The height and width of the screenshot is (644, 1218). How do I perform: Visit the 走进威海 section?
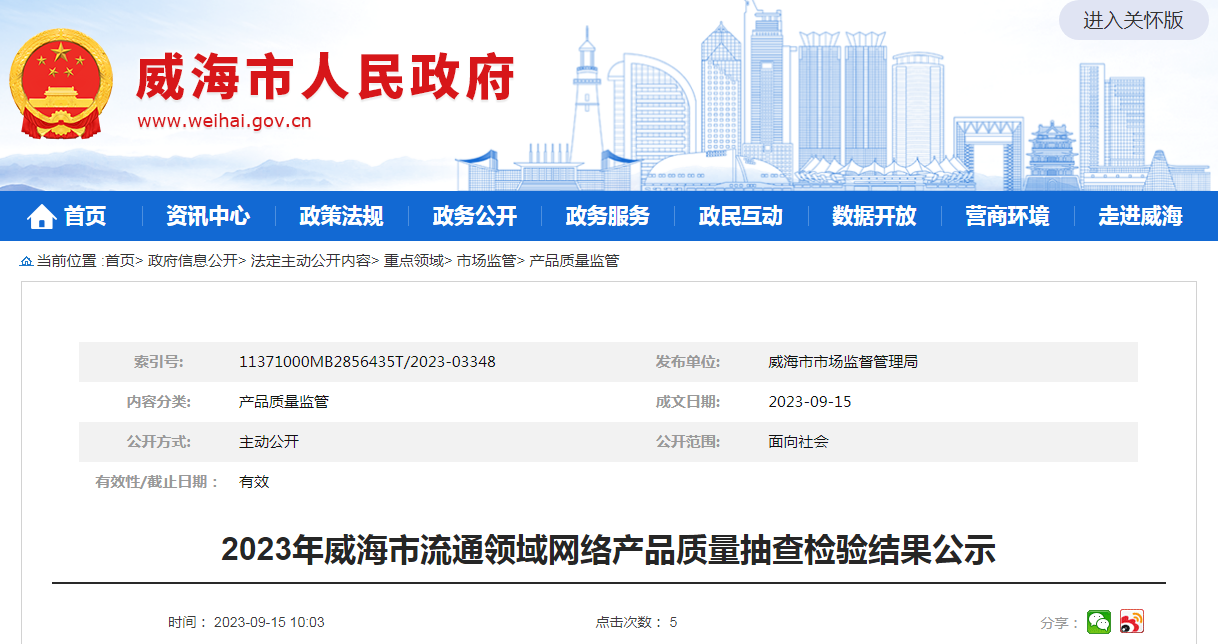[x=1140, y=216]
